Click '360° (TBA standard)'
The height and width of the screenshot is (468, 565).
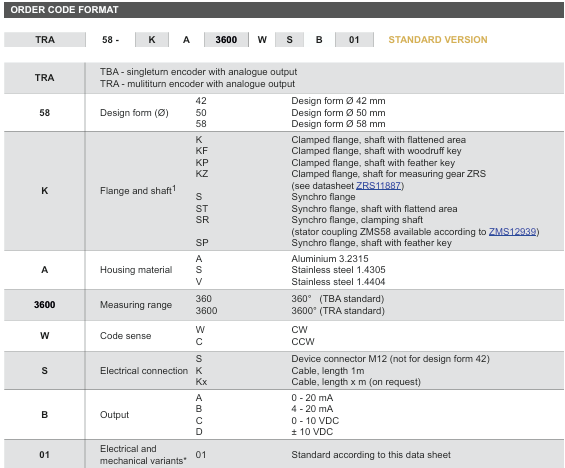coord(338,299)
